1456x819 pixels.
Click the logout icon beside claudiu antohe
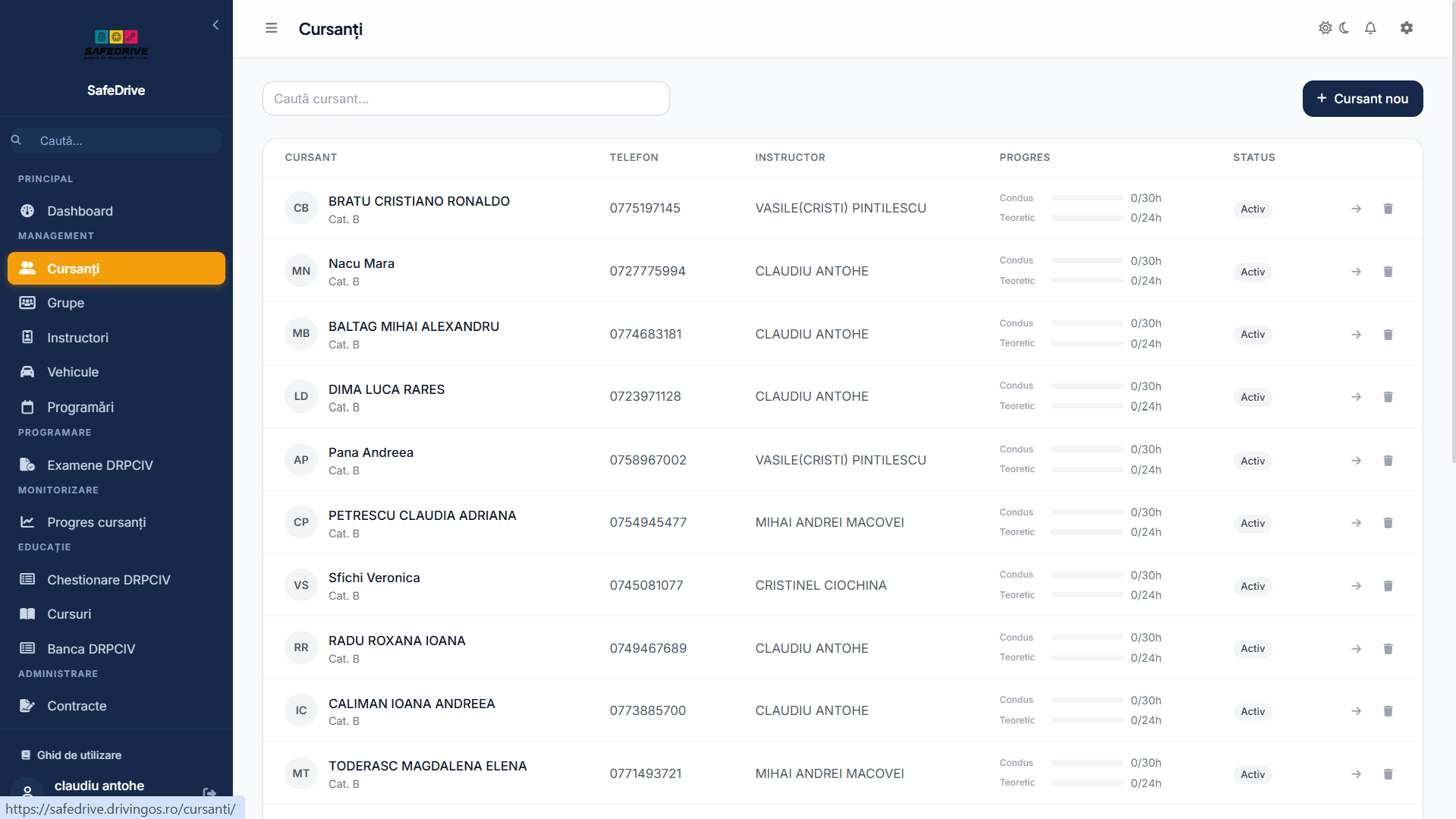pos(209,792)
